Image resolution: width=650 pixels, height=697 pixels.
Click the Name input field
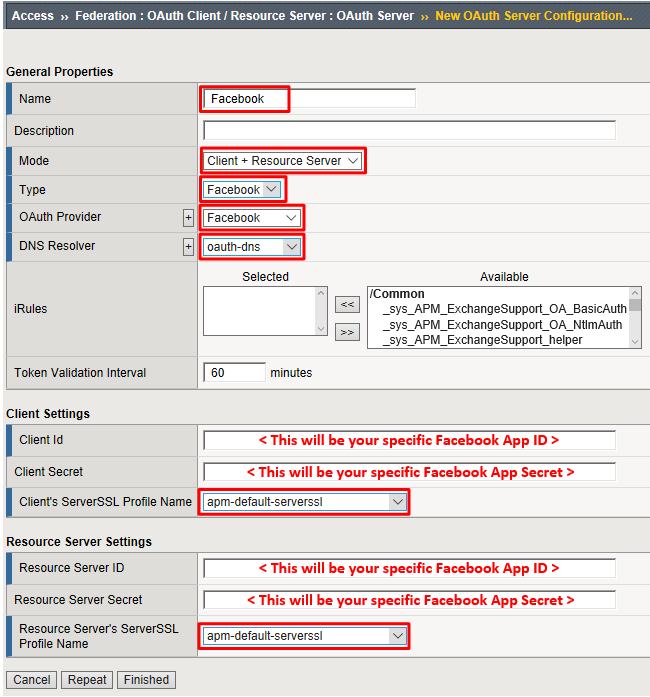(309, 98)
